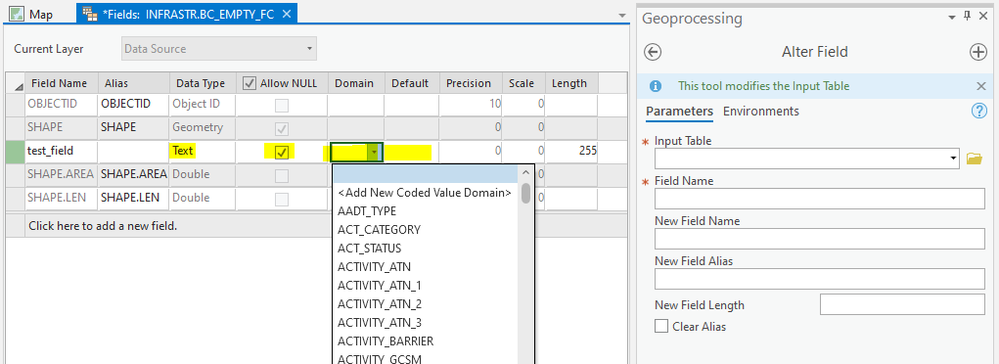This screenshot has height=364, width=999.
Task: Enable the Clear Alias checkbox
Action: pos(661,326)
